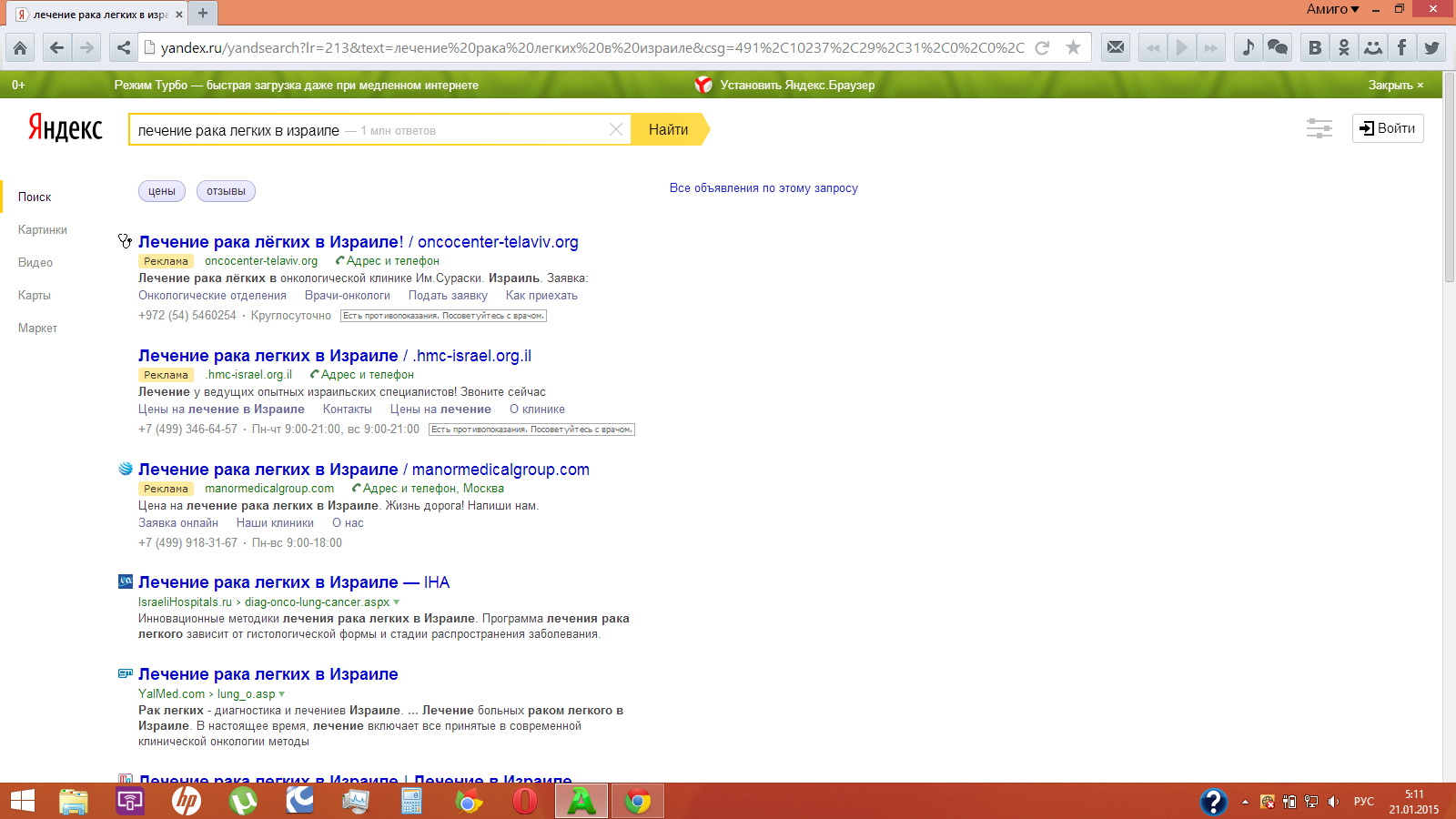Switch to Видео search section

coord(35,262)
